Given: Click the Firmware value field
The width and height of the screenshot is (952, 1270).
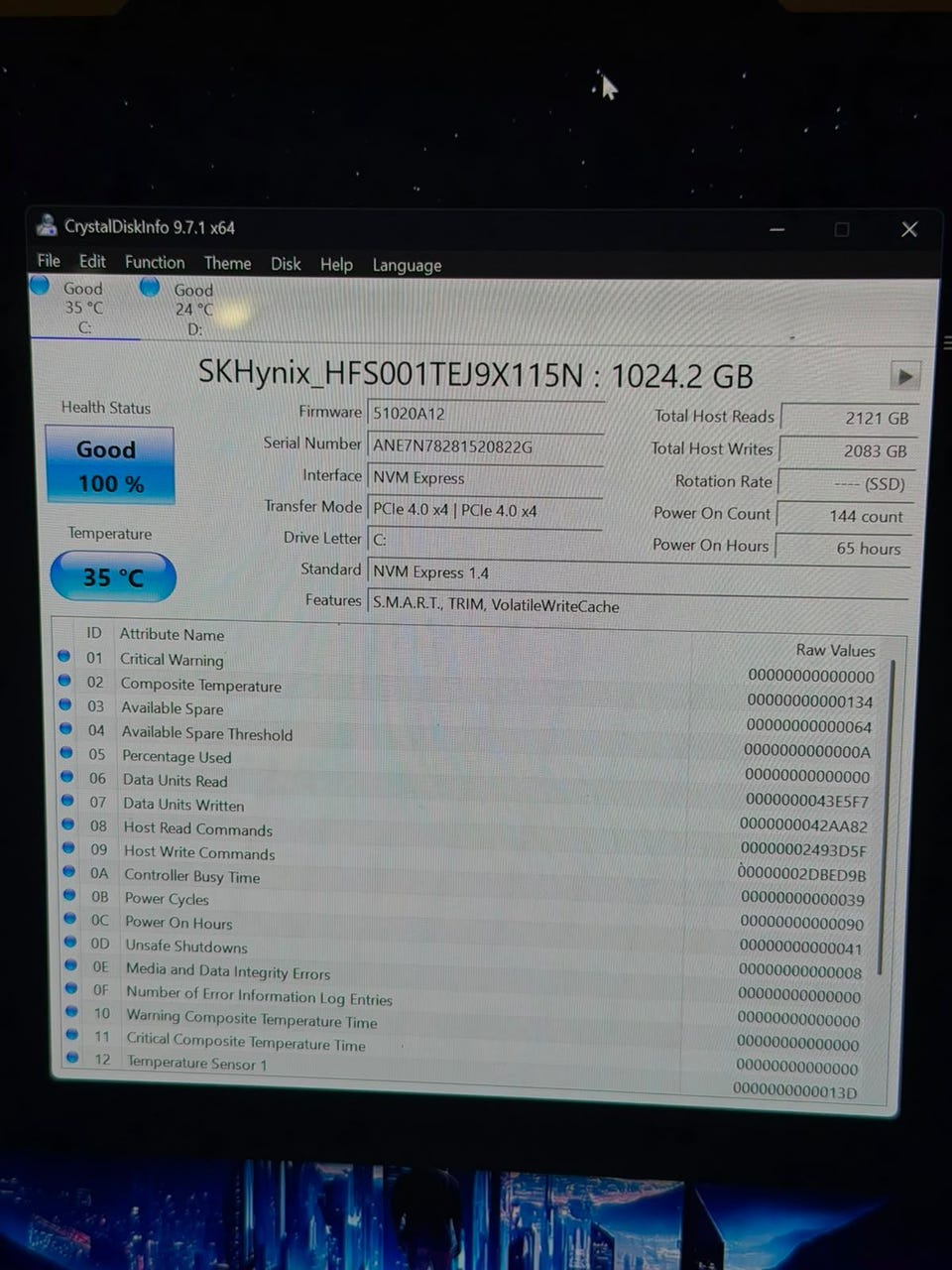Looking at the screenshot, I should (486, 414).
